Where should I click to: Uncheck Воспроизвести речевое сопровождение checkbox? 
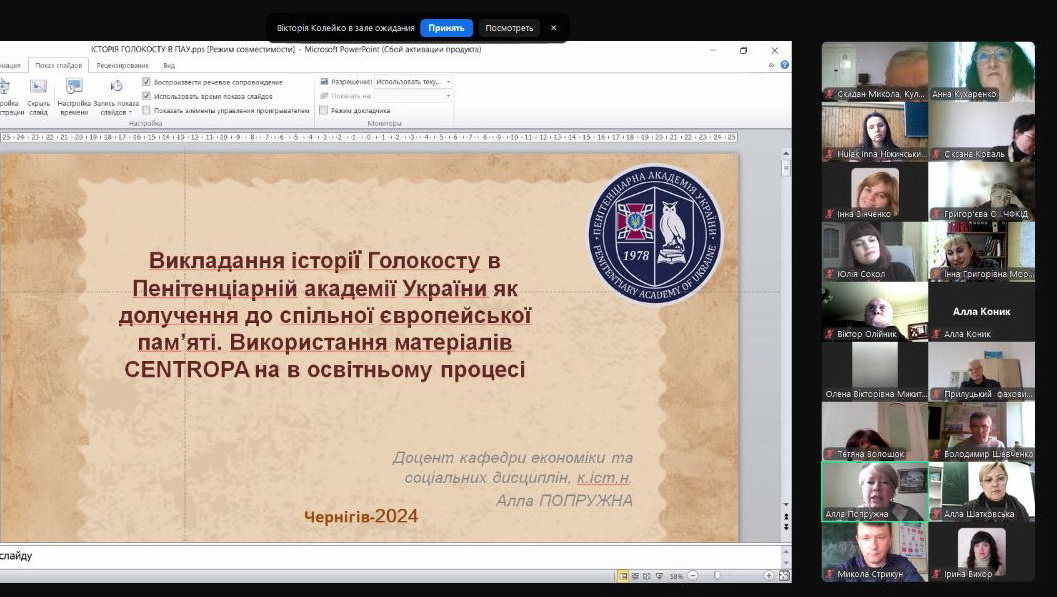click(x=147, y=82)
